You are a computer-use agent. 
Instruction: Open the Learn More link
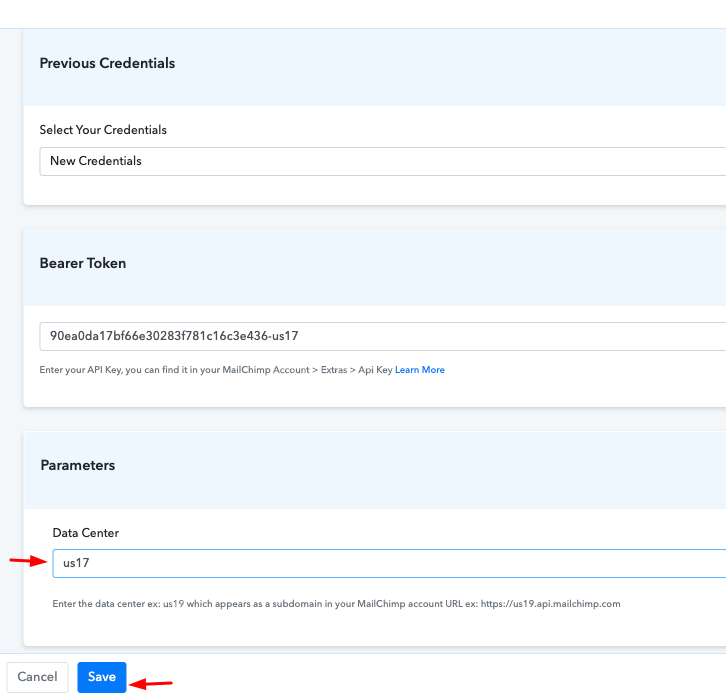coord(419,370)
